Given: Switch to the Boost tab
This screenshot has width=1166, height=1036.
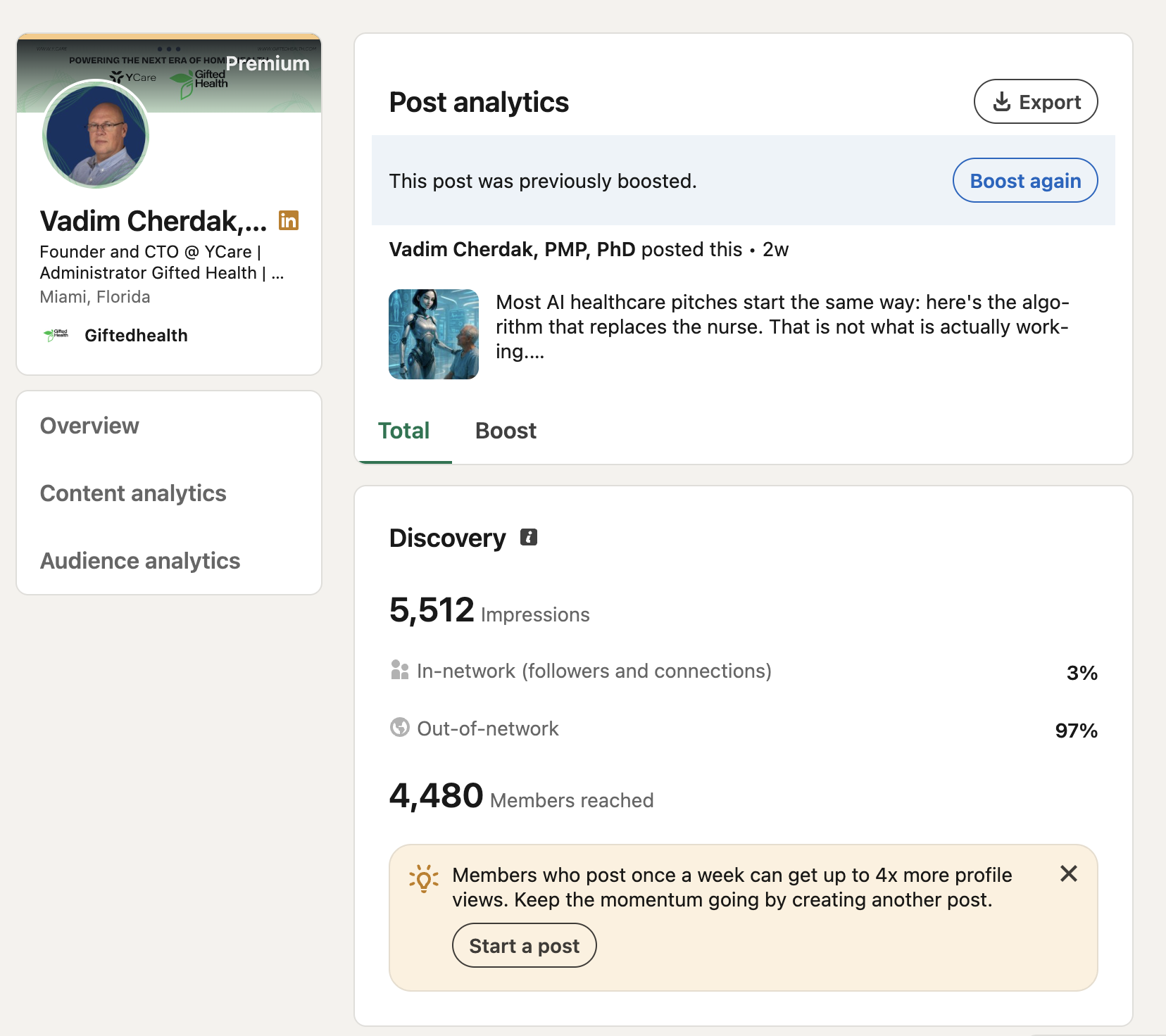Looking at the screenshot, I should [x=506, y=431].
